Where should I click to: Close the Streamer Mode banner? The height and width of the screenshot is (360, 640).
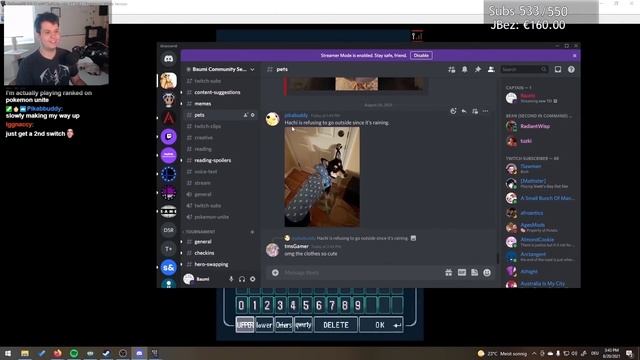[574, 56]
